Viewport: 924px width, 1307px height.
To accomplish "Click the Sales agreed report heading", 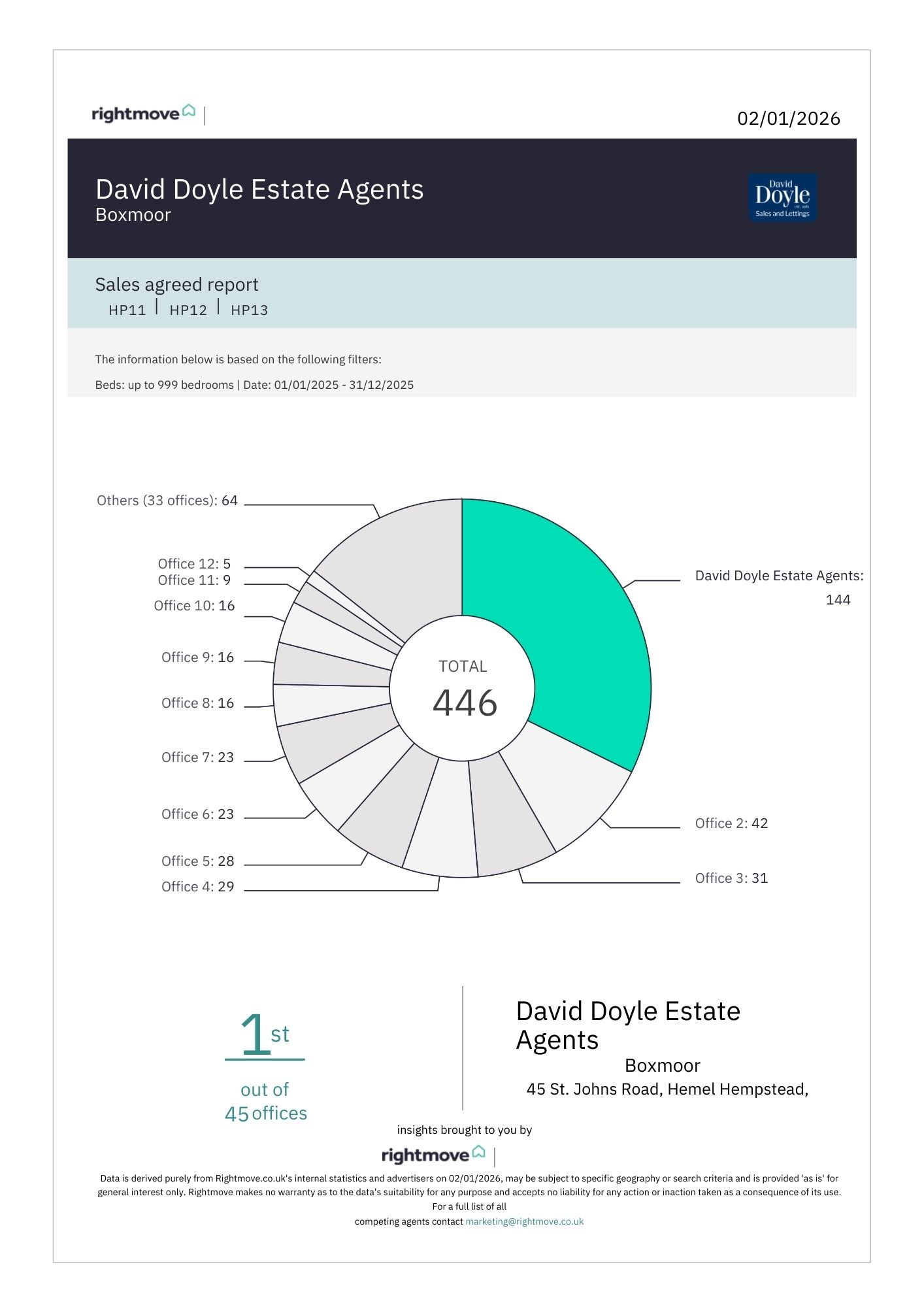I will (176, 285).
